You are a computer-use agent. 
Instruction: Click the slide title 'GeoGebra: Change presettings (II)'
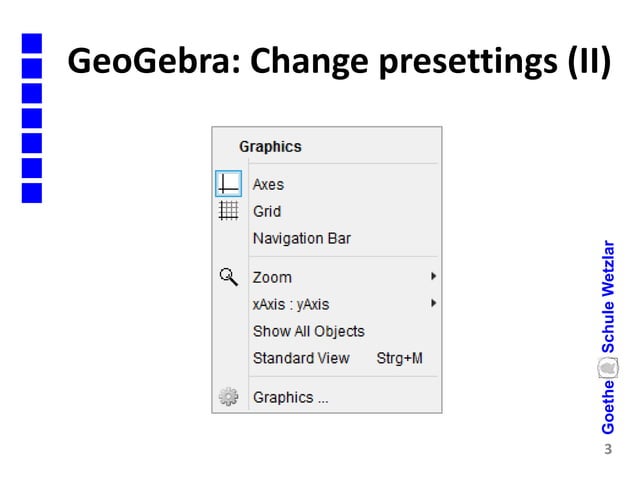point(338,63)
